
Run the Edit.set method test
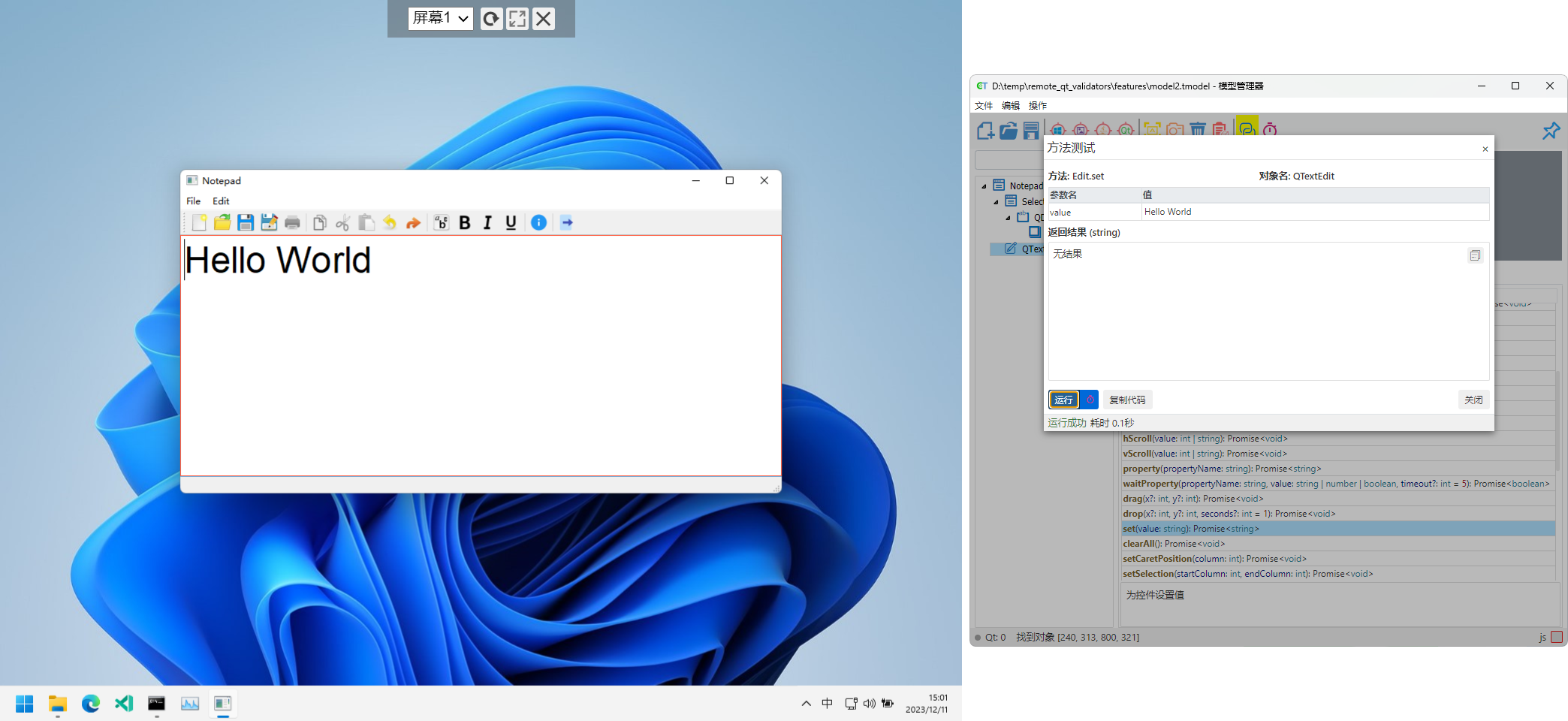click(1063, 400)
